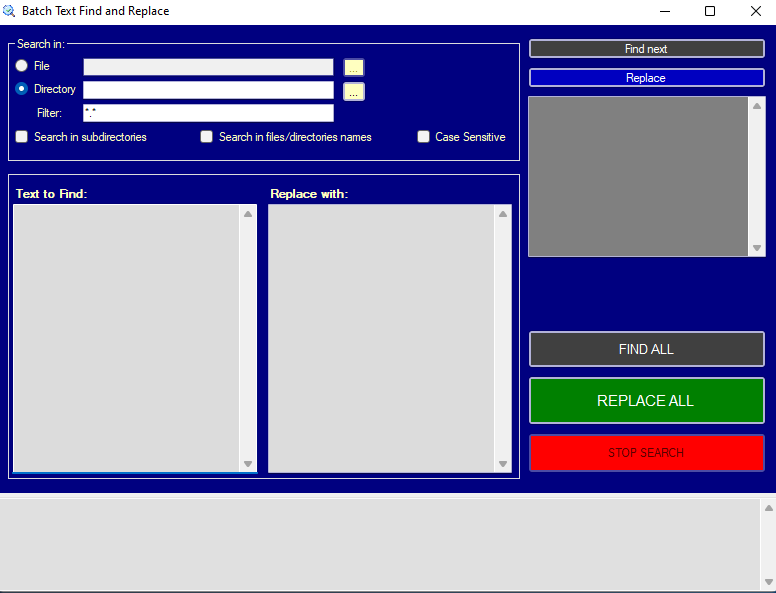Select the Directory radio button
The image size is (776, 593).
point(22,89)
